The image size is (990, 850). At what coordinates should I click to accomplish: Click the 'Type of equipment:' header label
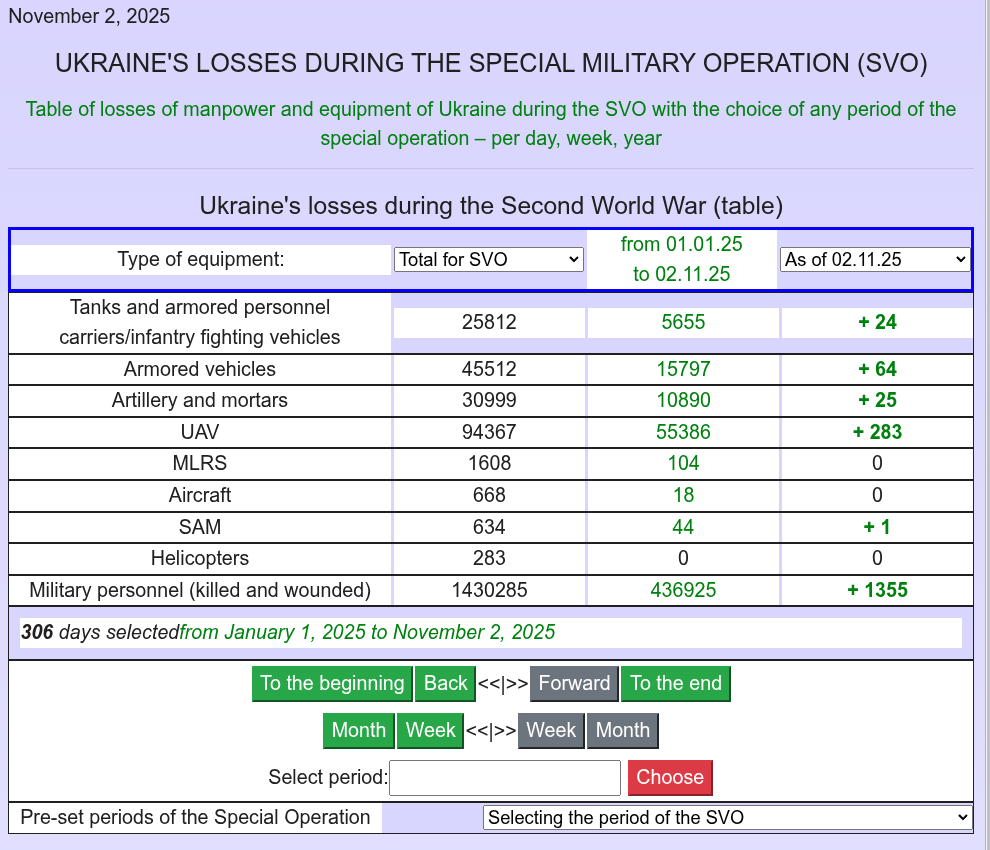pyautogui.click(x=201, y=260)
